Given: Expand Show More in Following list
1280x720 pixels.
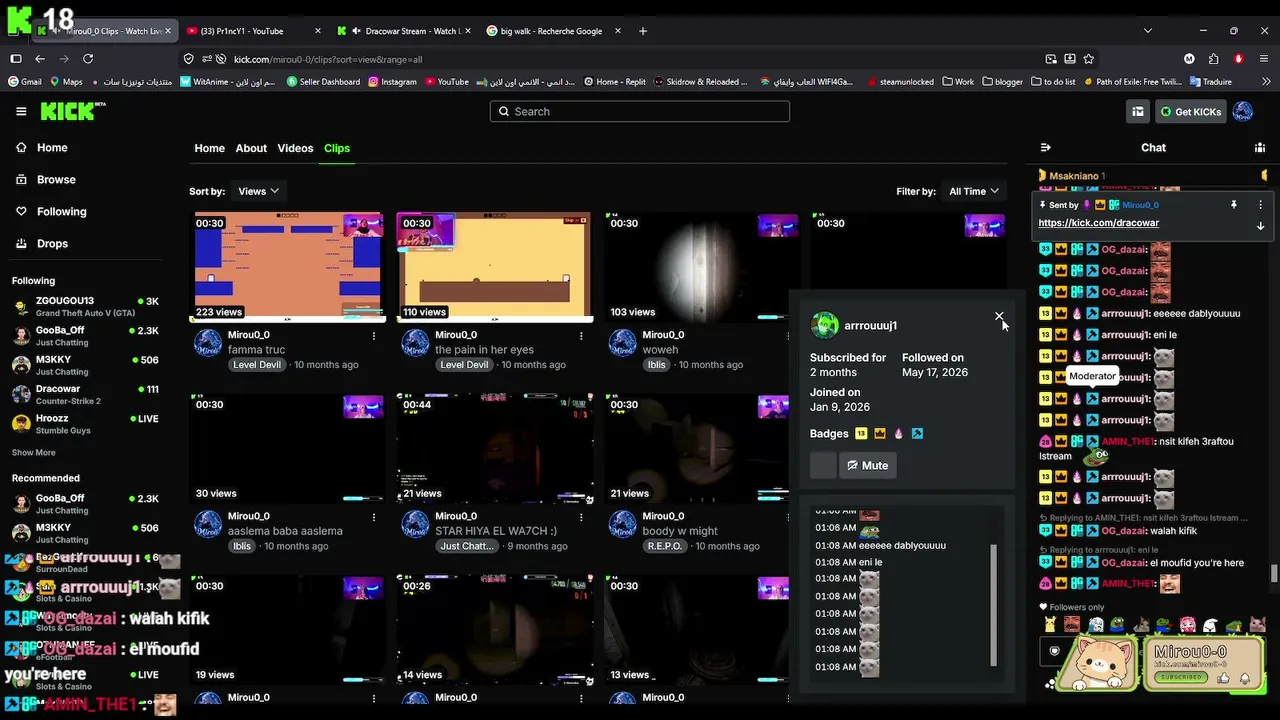Looking at the screenshot, I should coord(34,453).
